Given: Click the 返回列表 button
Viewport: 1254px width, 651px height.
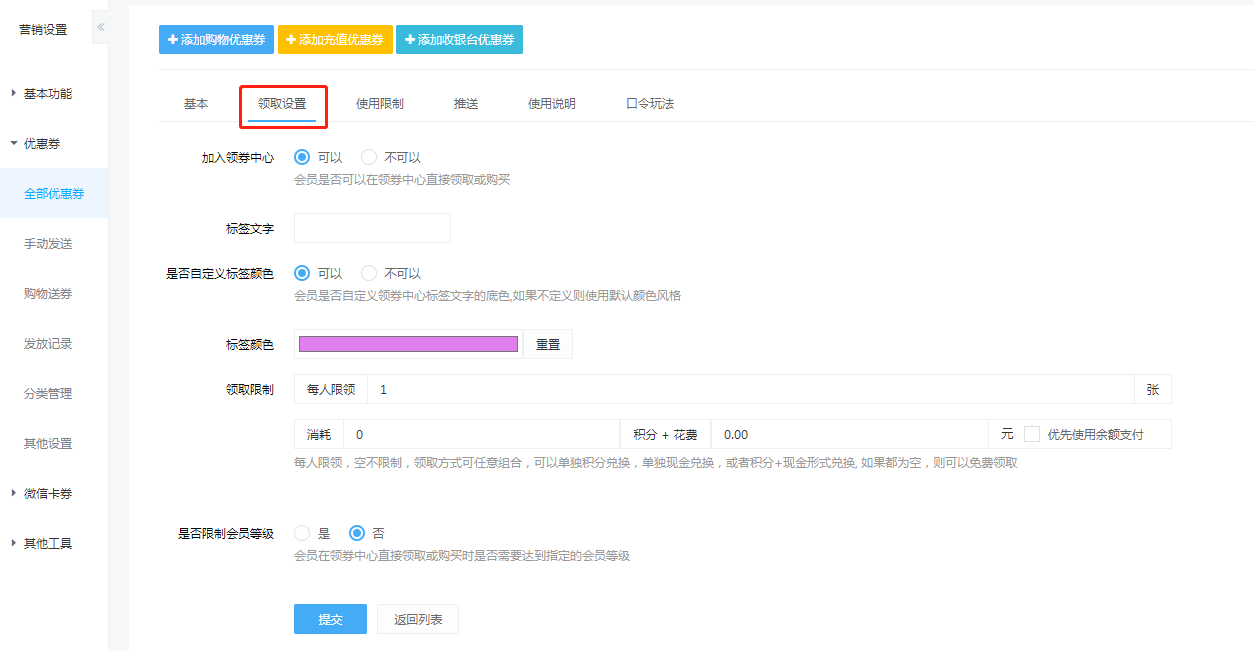Looking at the screenshot, I should pyautogui.click(x=418, y=619).
